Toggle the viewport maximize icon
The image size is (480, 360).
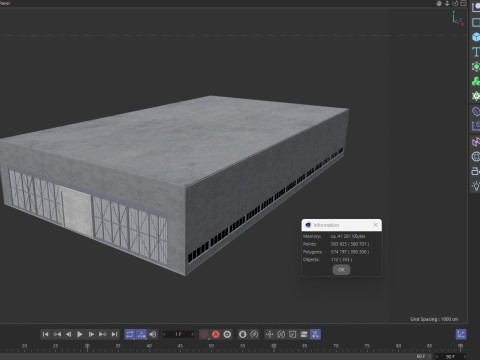click(x=463, y=3)
